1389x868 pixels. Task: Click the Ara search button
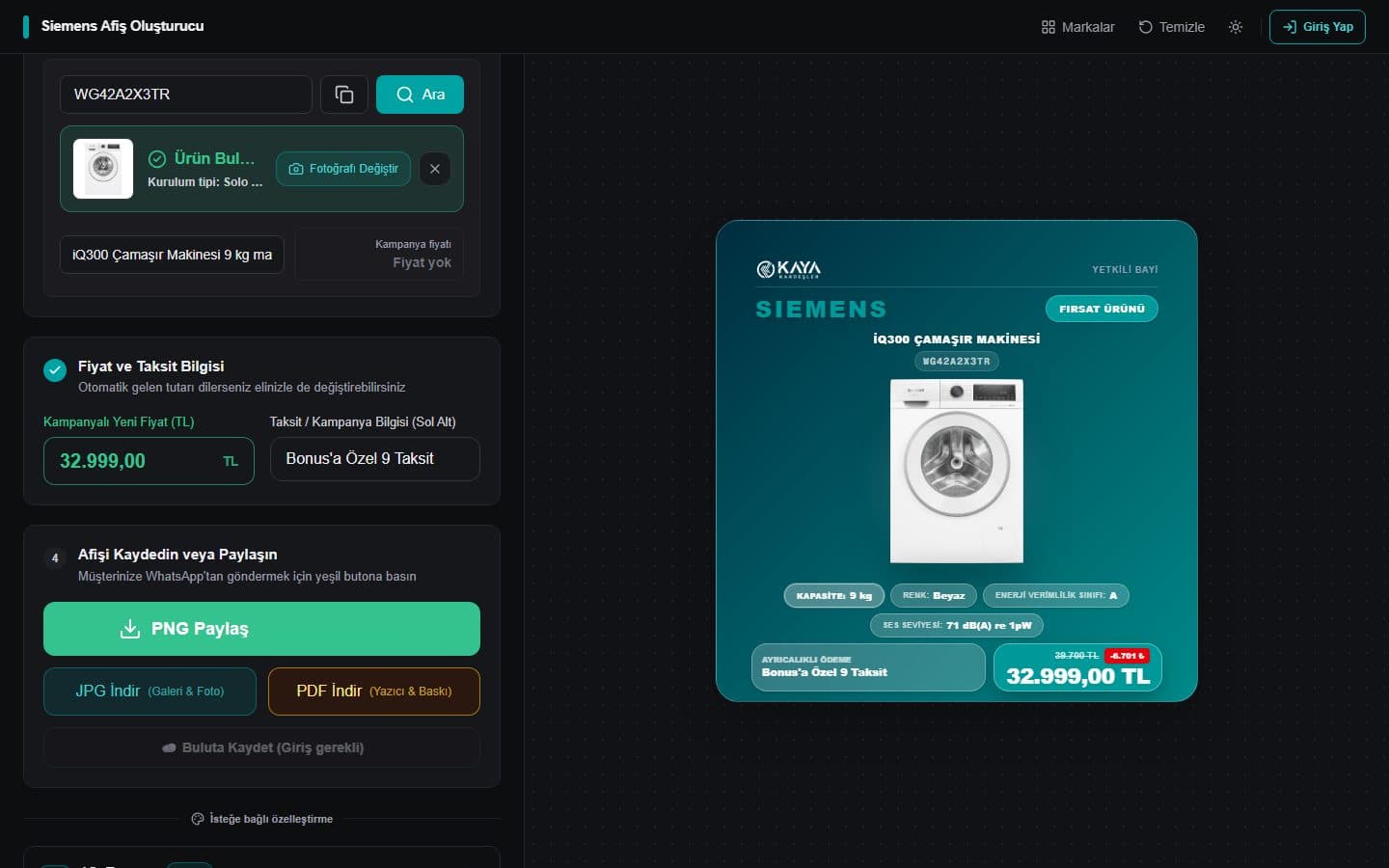click(x=420, y=95)
